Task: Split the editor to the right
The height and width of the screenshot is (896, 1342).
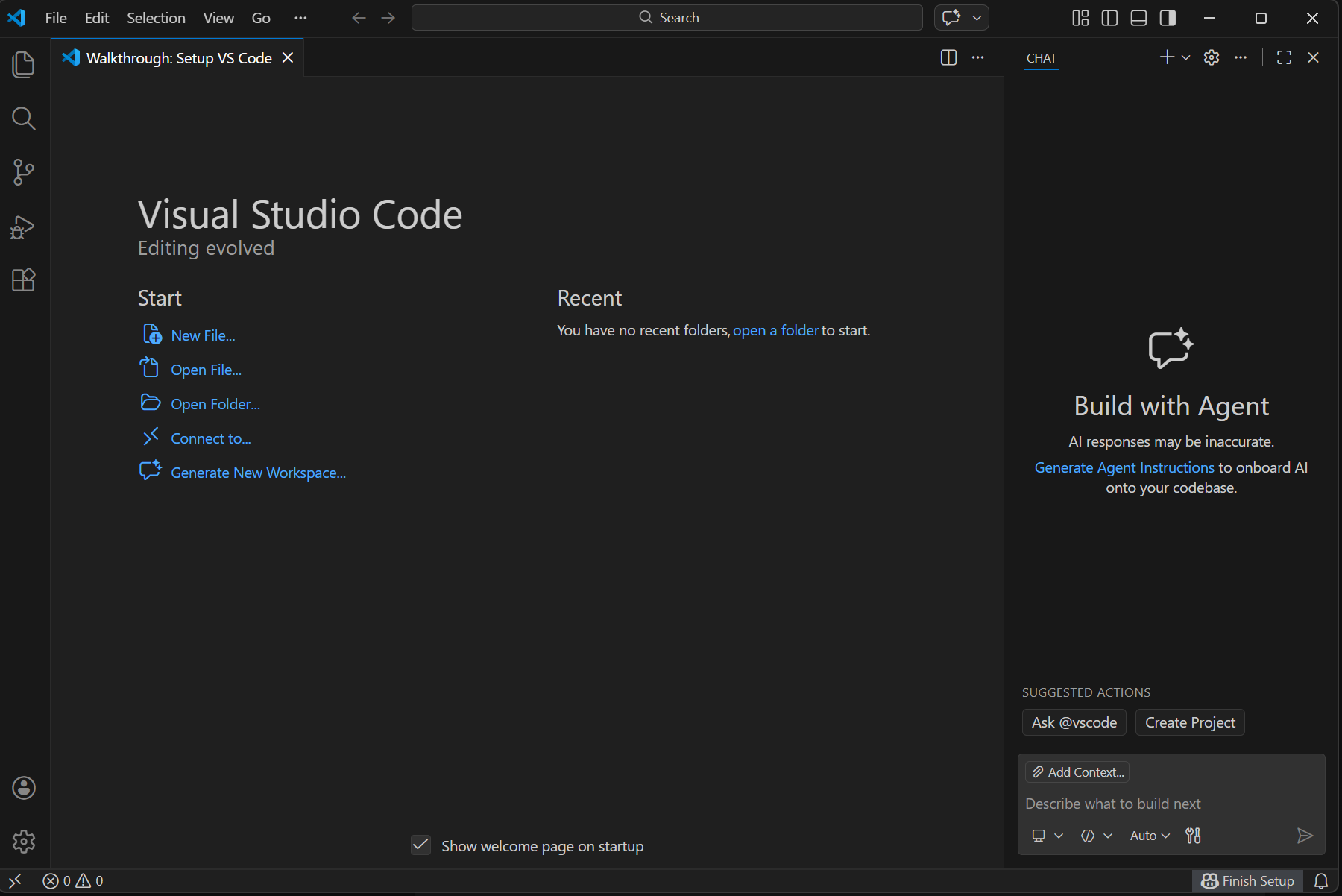Action: [x=948, y=57]
